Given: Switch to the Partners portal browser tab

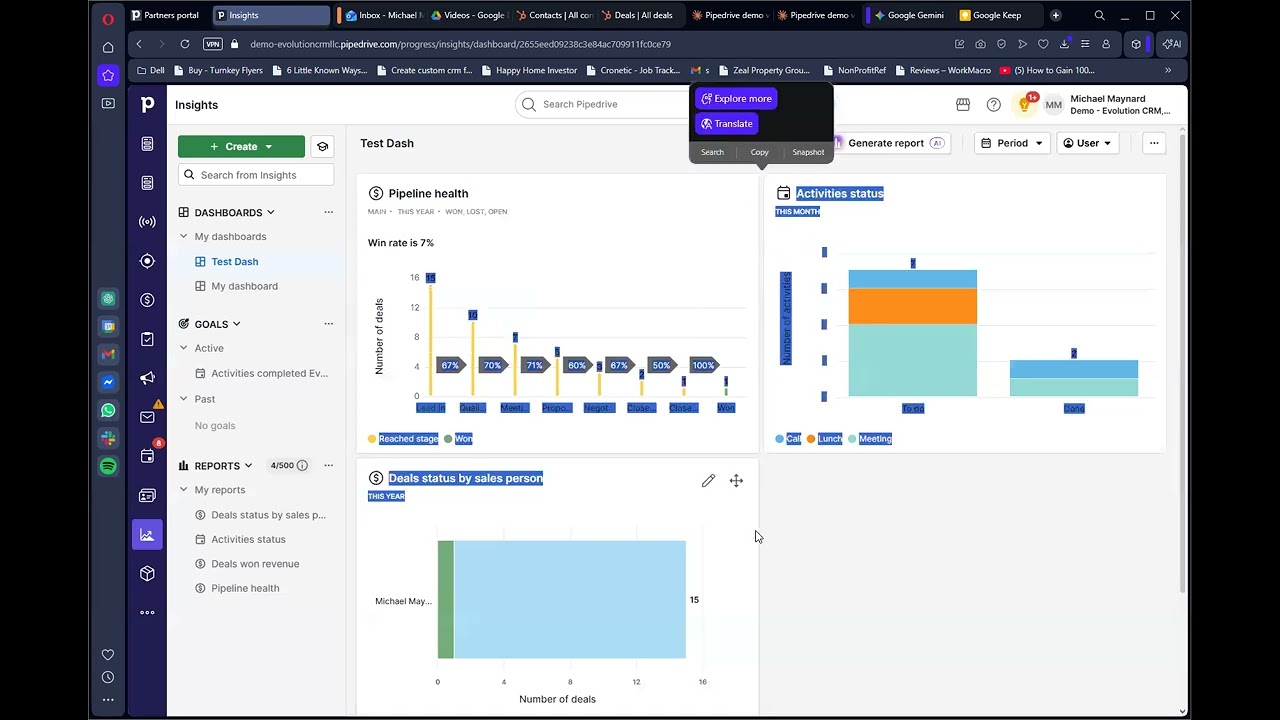Looking at the screenshot, I should pyautogui.click(x=165, y=15).
